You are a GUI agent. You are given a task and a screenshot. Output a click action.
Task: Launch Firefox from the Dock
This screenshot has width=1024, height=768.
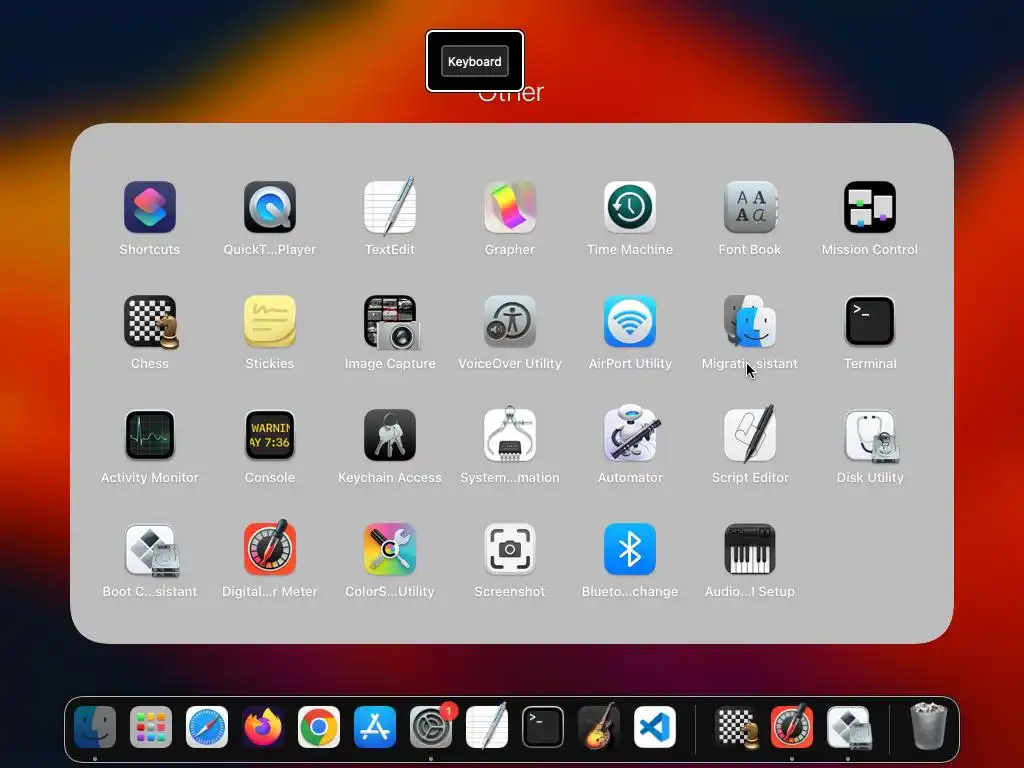point(263,727)
